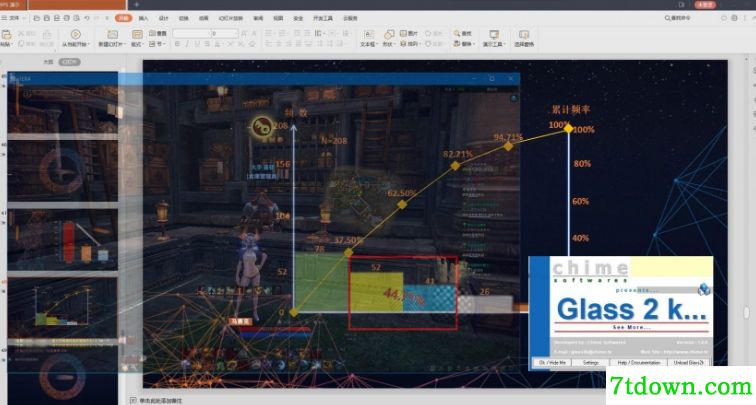The image size is (756, 405).
Task: Click the Play from current slide icon
Action: [x=75, y=34]
